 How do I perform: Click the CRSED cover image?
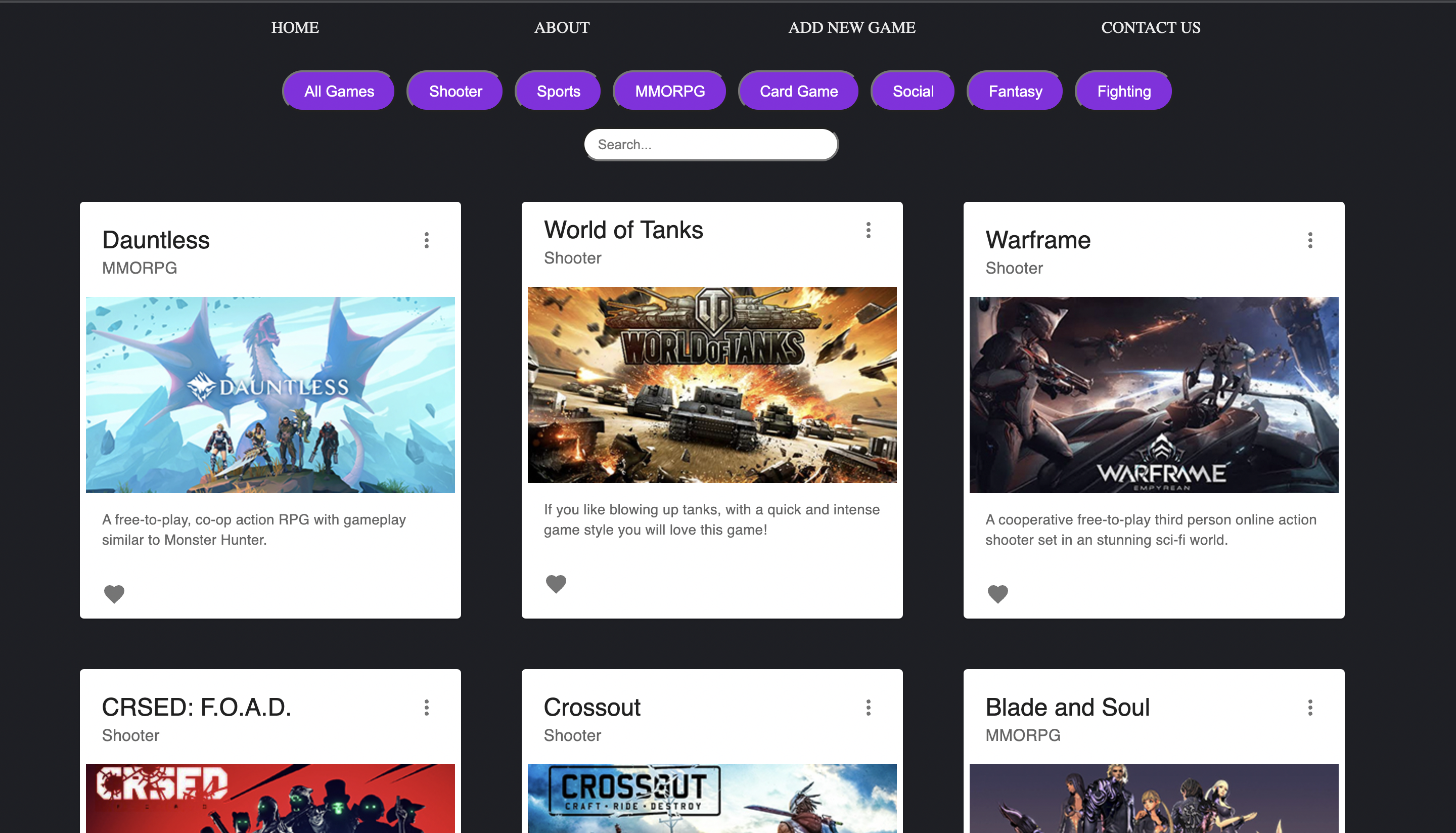tap(270, 798)
